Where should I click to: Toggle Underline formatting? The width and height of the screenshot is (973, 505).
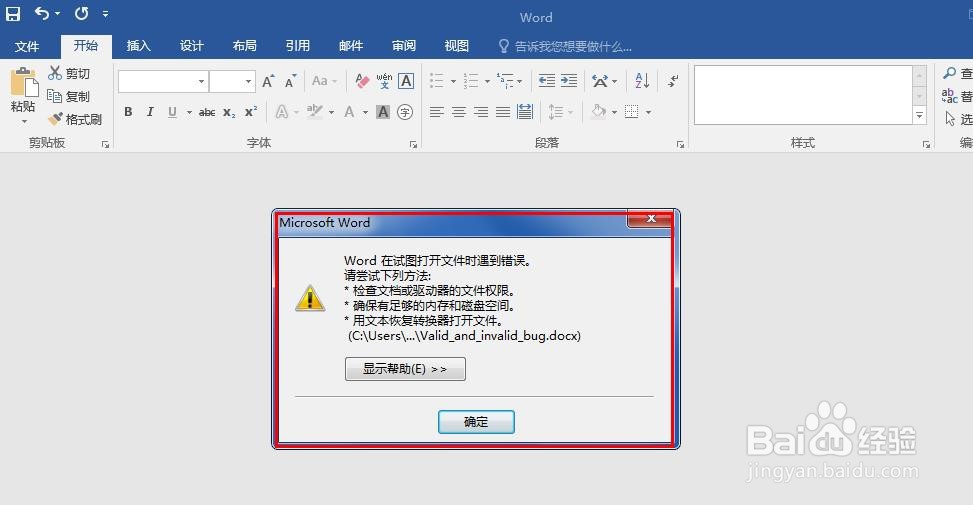tap(172, 112)
